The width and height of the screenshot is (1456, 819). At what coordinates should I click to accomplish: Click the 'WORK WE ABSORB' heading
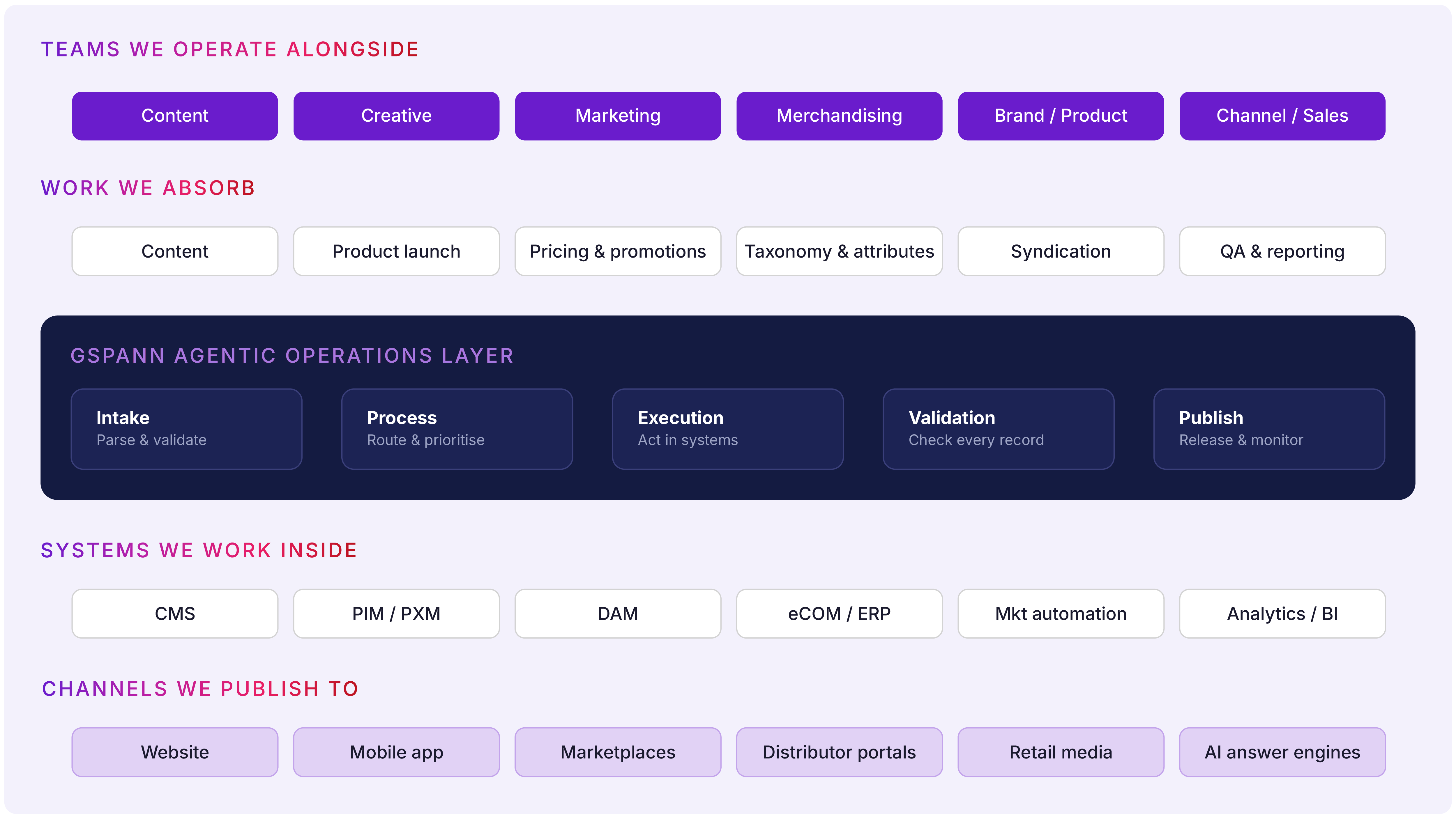[148, 188]
